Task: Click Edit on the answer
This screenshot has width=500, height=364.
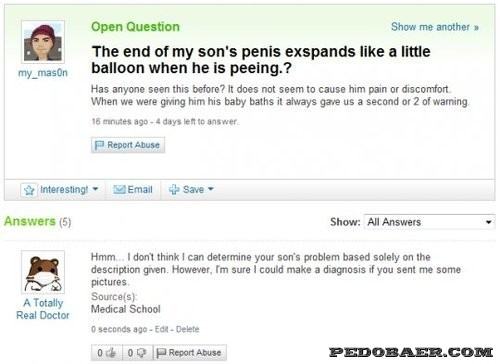Action: click(161, 329)
